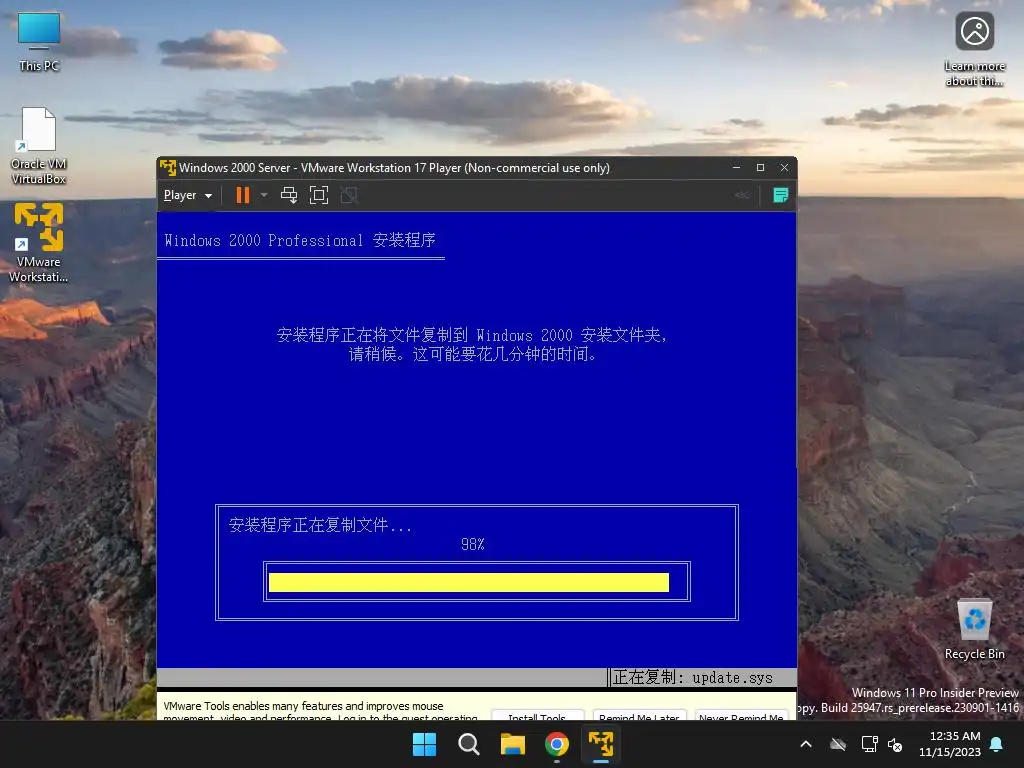Open Google Chrome from the taskbar
This screenshot has height=768, width=1024.
(x=557, y=744)
